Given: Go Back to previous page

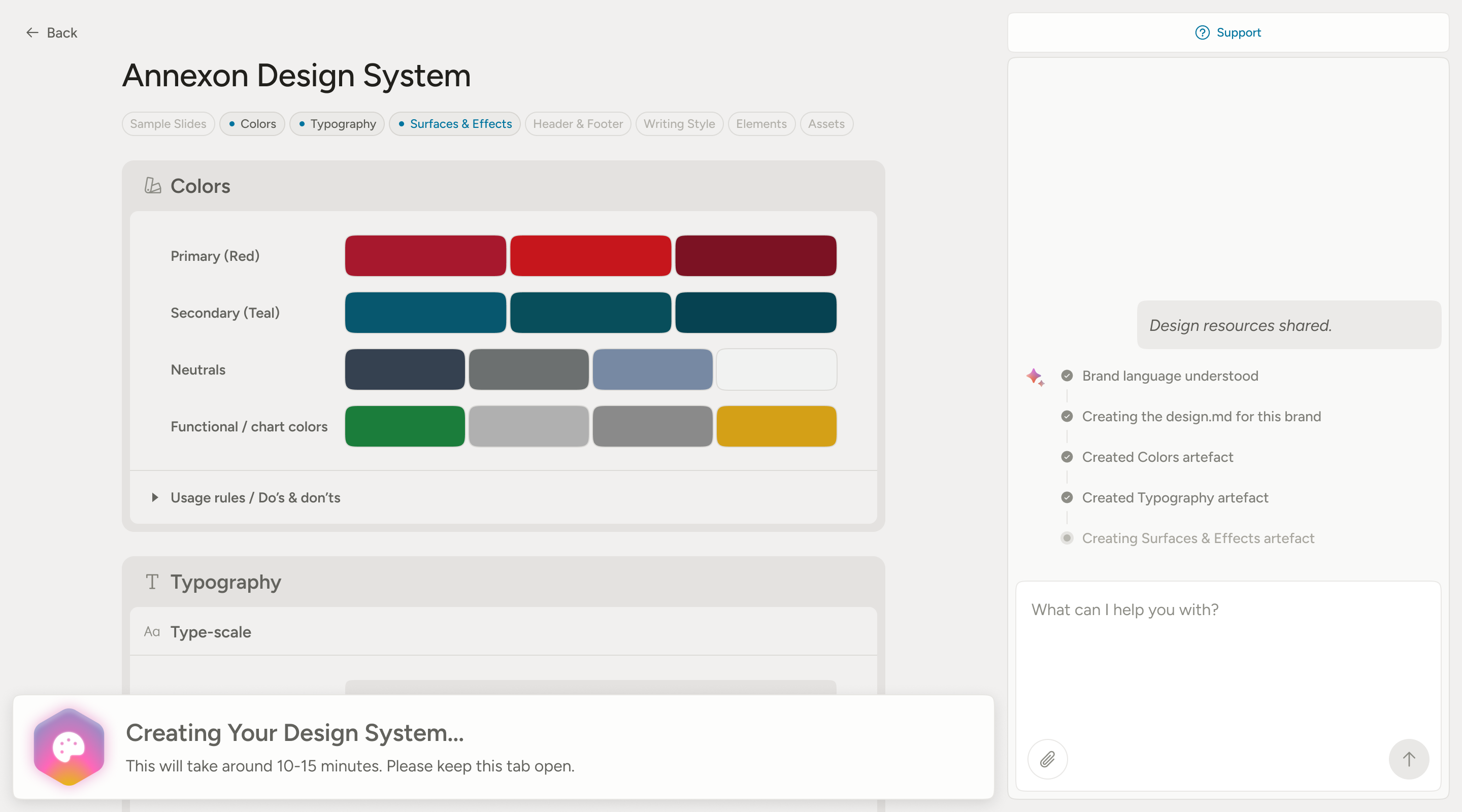Looking at the screenshot, I should pyautogui.click(x=52, y=33).
